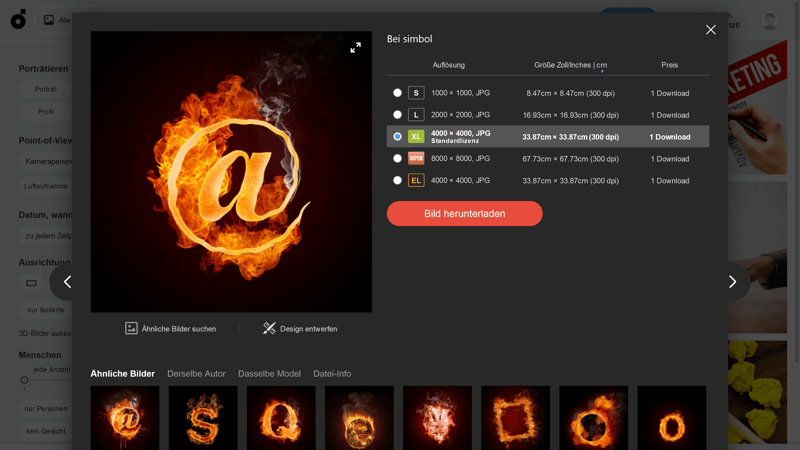800x450 pixels.
Task: Click the similar images search icon
Action: (x=131, y=329)
